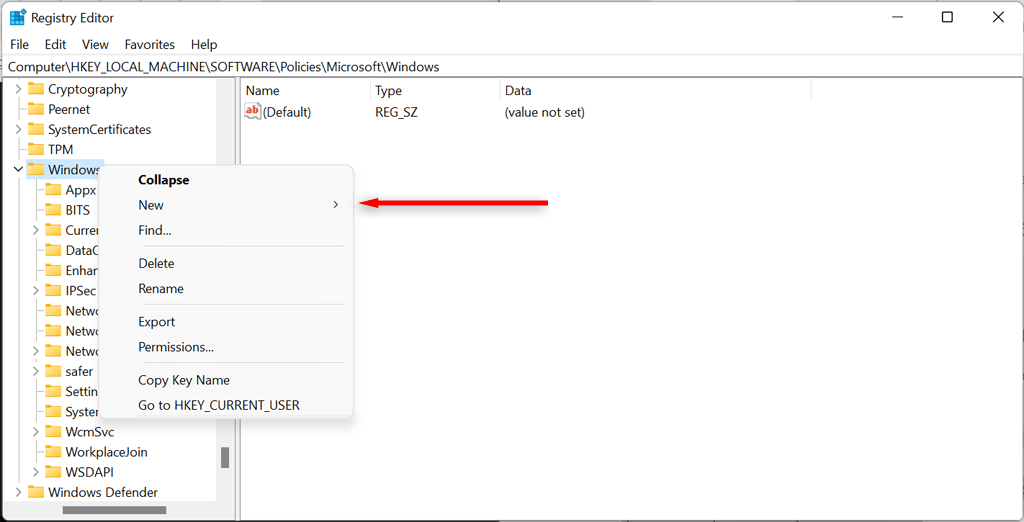Screen dimensions: 1024x522
Task: Open the Favorites menu
Action: pyautogui.click(x=149, y=44)
